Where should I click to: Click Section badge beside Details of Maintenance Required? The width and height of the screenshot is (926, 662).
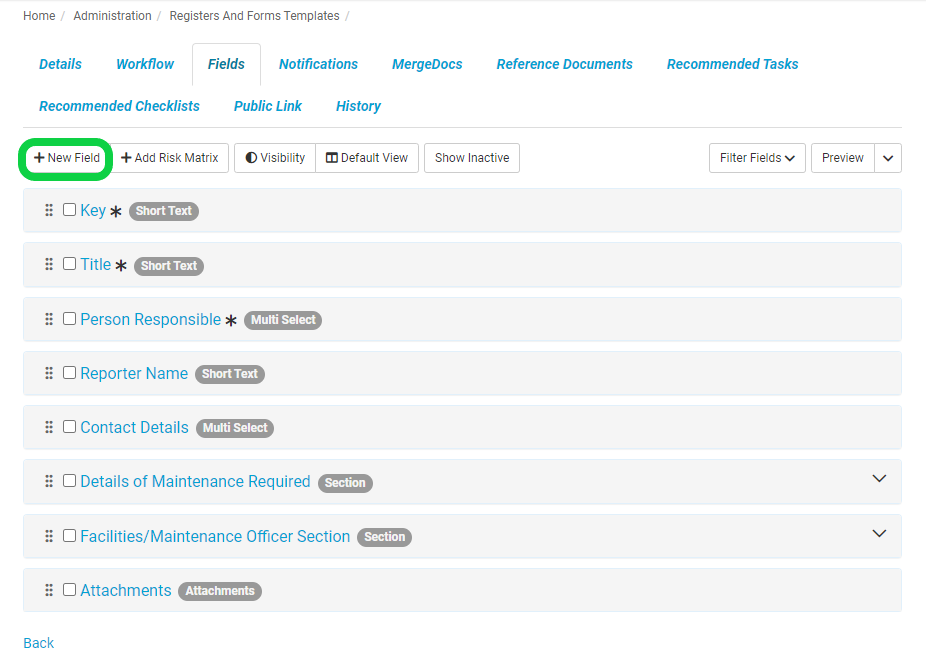(x=345, y=482)
